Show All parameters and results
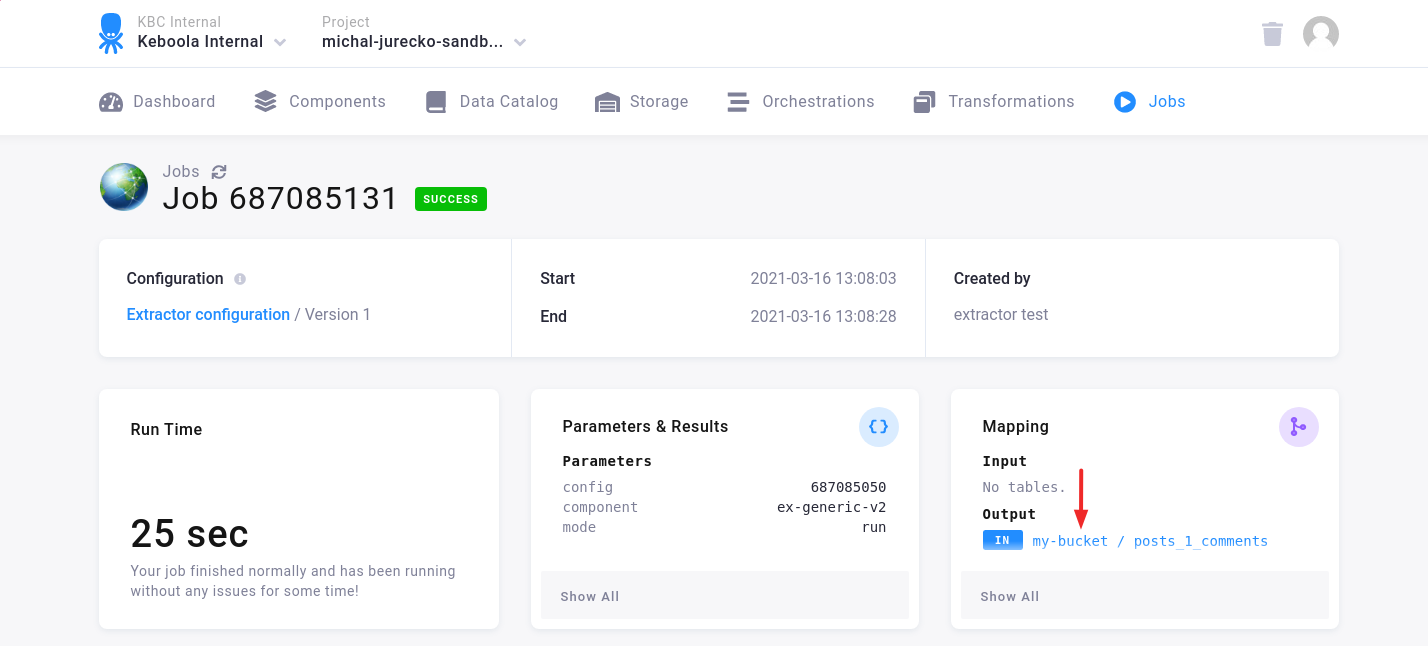1428x646 pixels. pyautogui.click(x=725, y=596)
